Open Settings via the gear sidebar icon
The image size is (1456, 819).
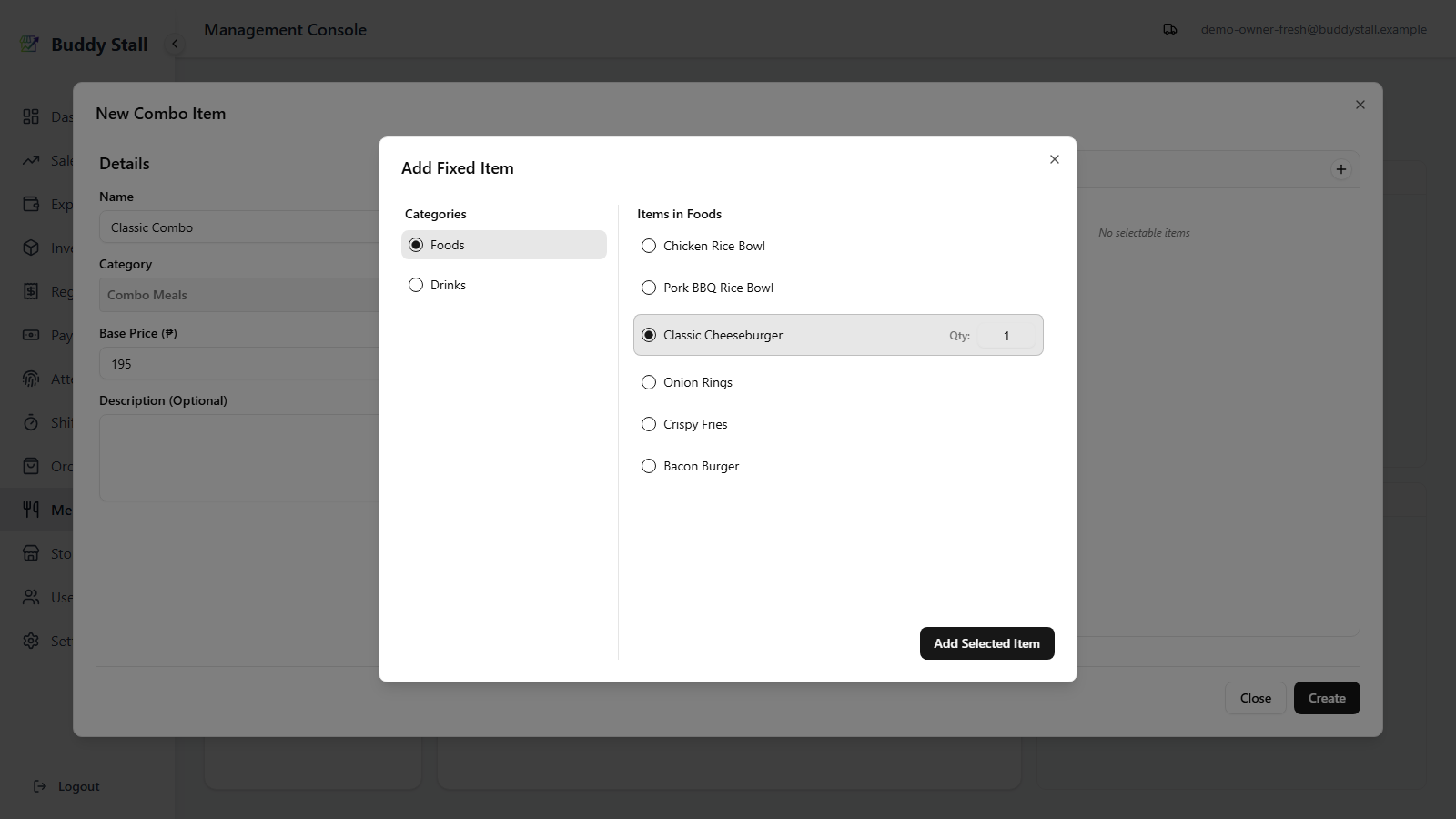[x=31, y=641]
